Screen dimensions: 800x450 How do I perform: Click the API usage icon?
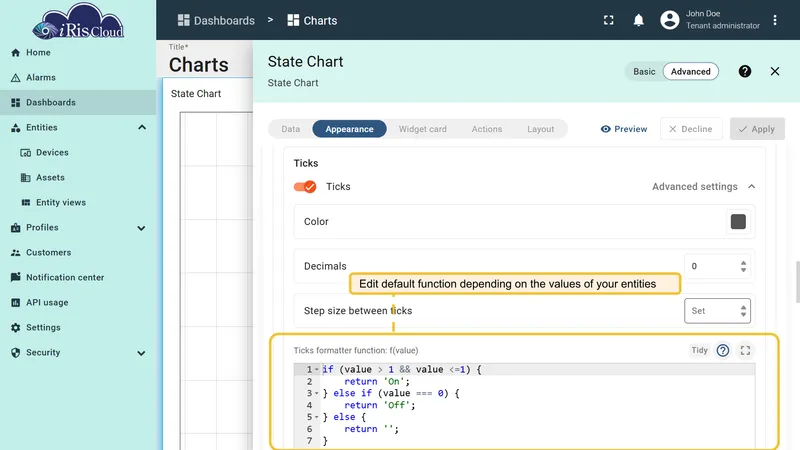pos(15,303)
